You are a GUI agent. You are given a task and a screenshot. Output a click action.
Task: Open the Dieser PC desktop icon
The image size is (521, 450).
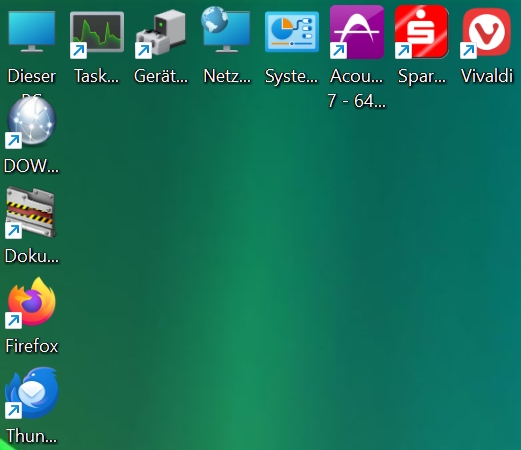point(32,32)
